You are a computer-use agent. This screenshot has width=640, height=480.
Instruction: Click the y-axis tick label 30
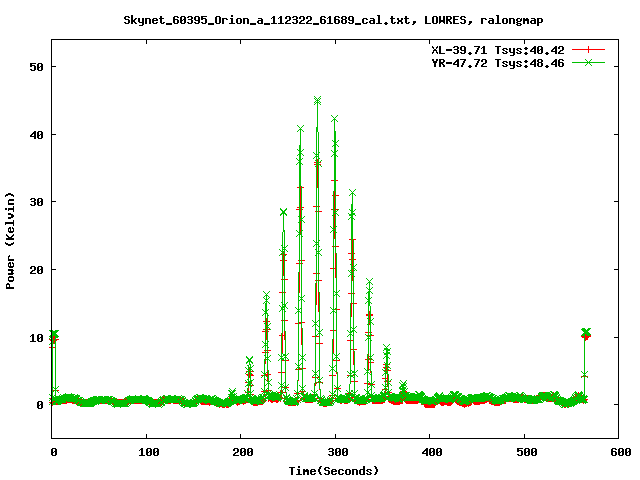pos(36,202)
